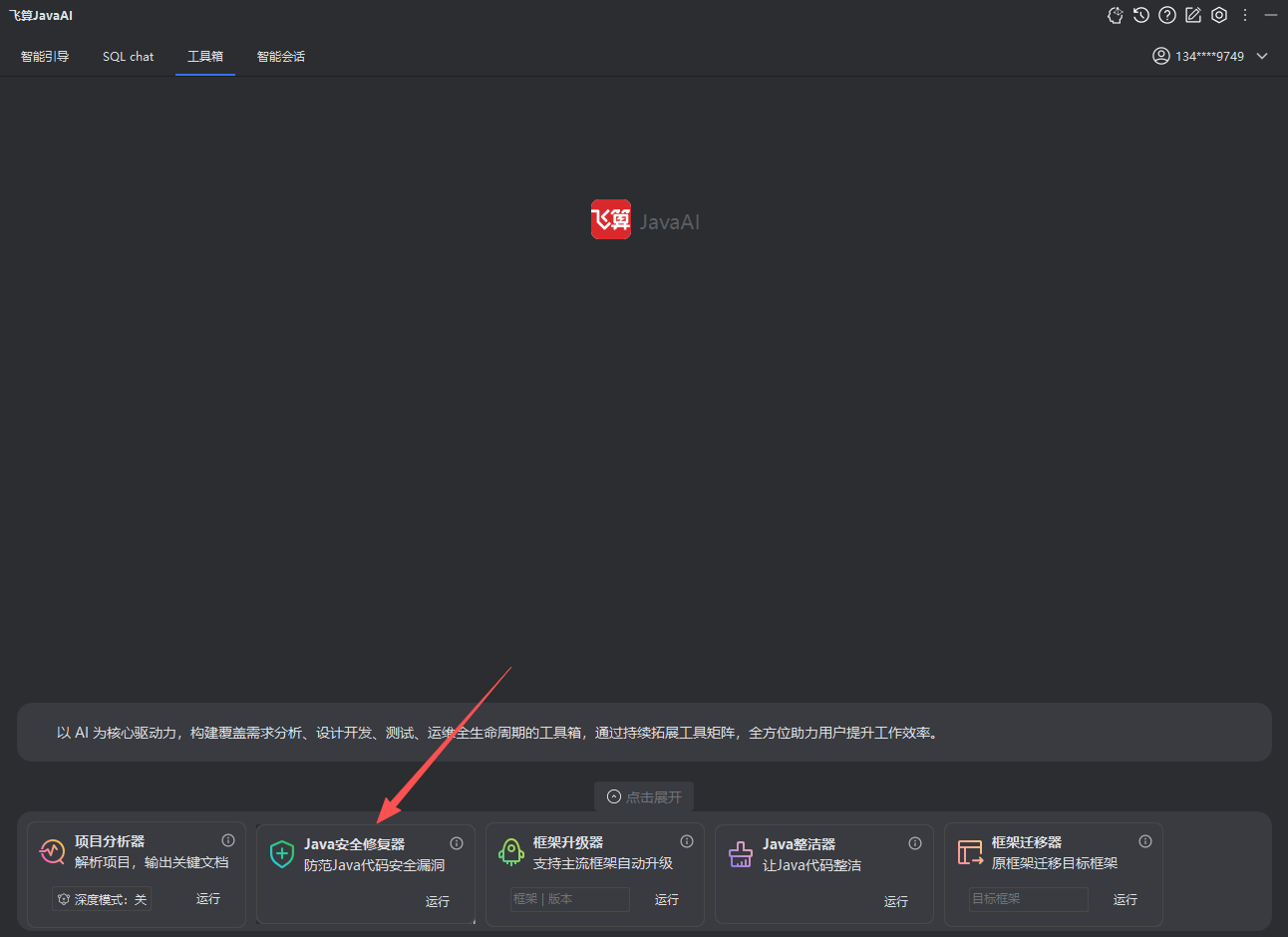Click the Java安全修复器 title text
The height and width of the screenshot is (937, 1288).
click(355, 844)
